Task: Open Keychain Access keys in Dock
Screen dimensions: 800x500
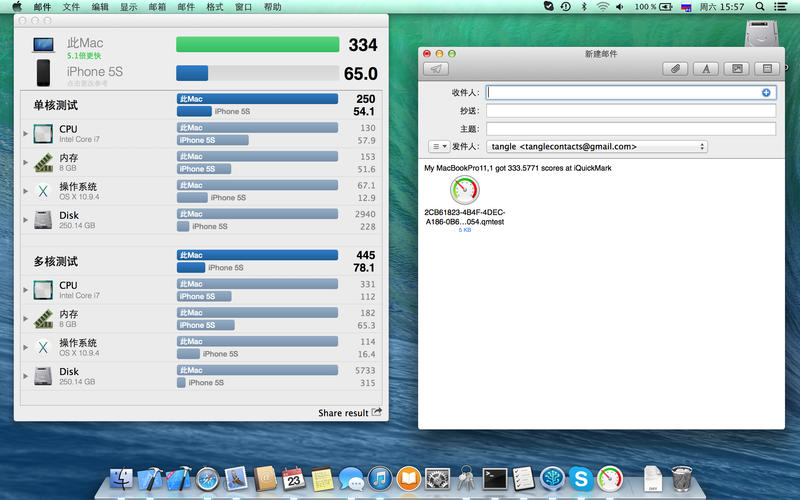Action: point(466,478)
